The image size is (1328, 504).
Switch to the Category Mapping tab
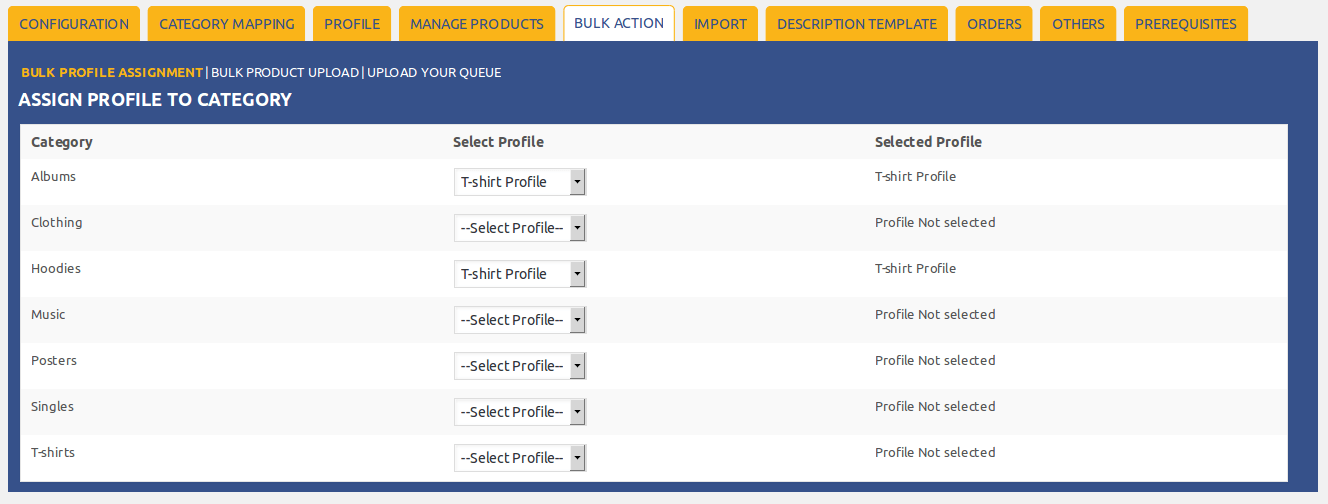(226, 24)
